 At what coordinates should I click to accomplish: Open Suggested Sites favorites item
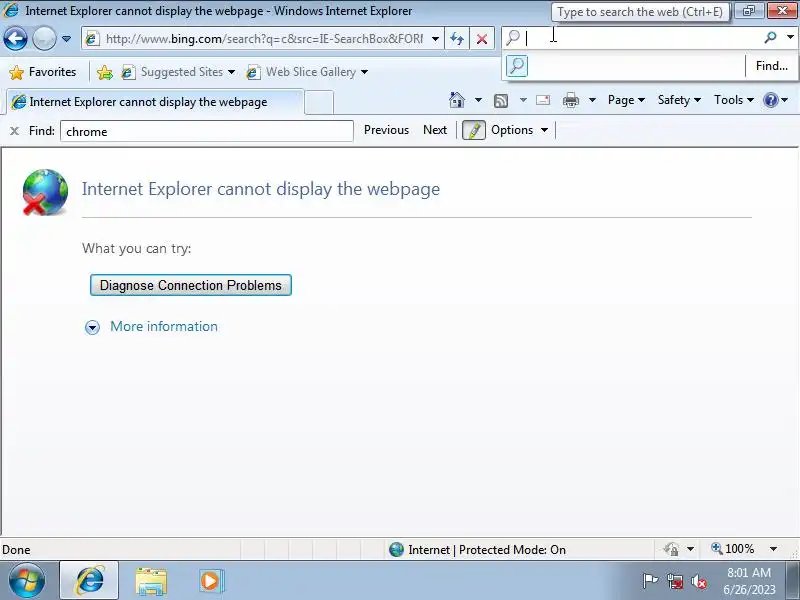(172, 72)
